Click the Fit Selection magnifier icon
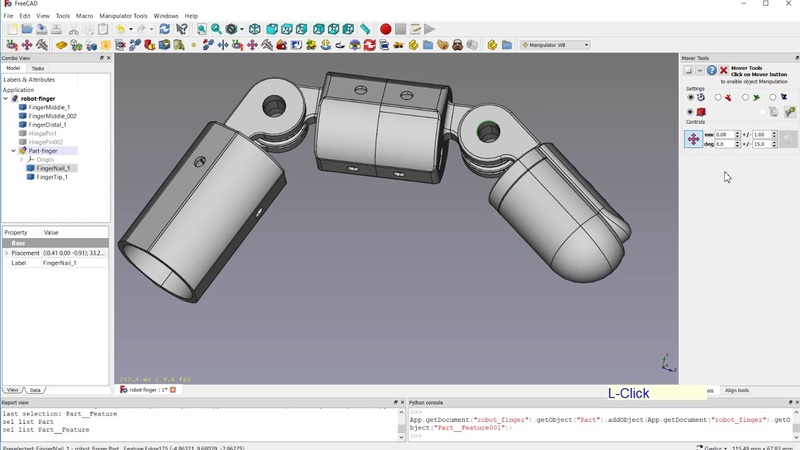The height and width of the screenshot is (450, 800). (216, 29)
